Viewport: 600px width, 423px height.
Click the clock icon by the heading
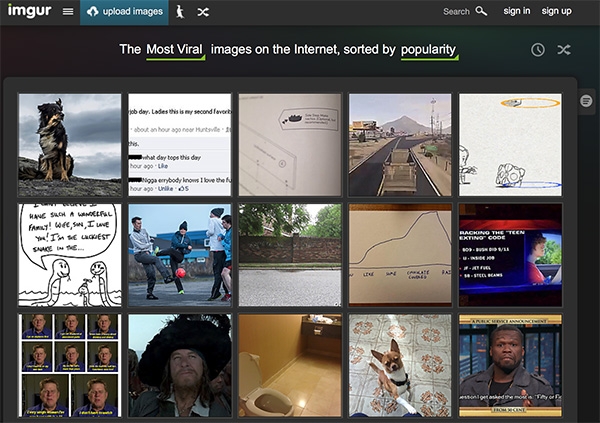point(538,50)
